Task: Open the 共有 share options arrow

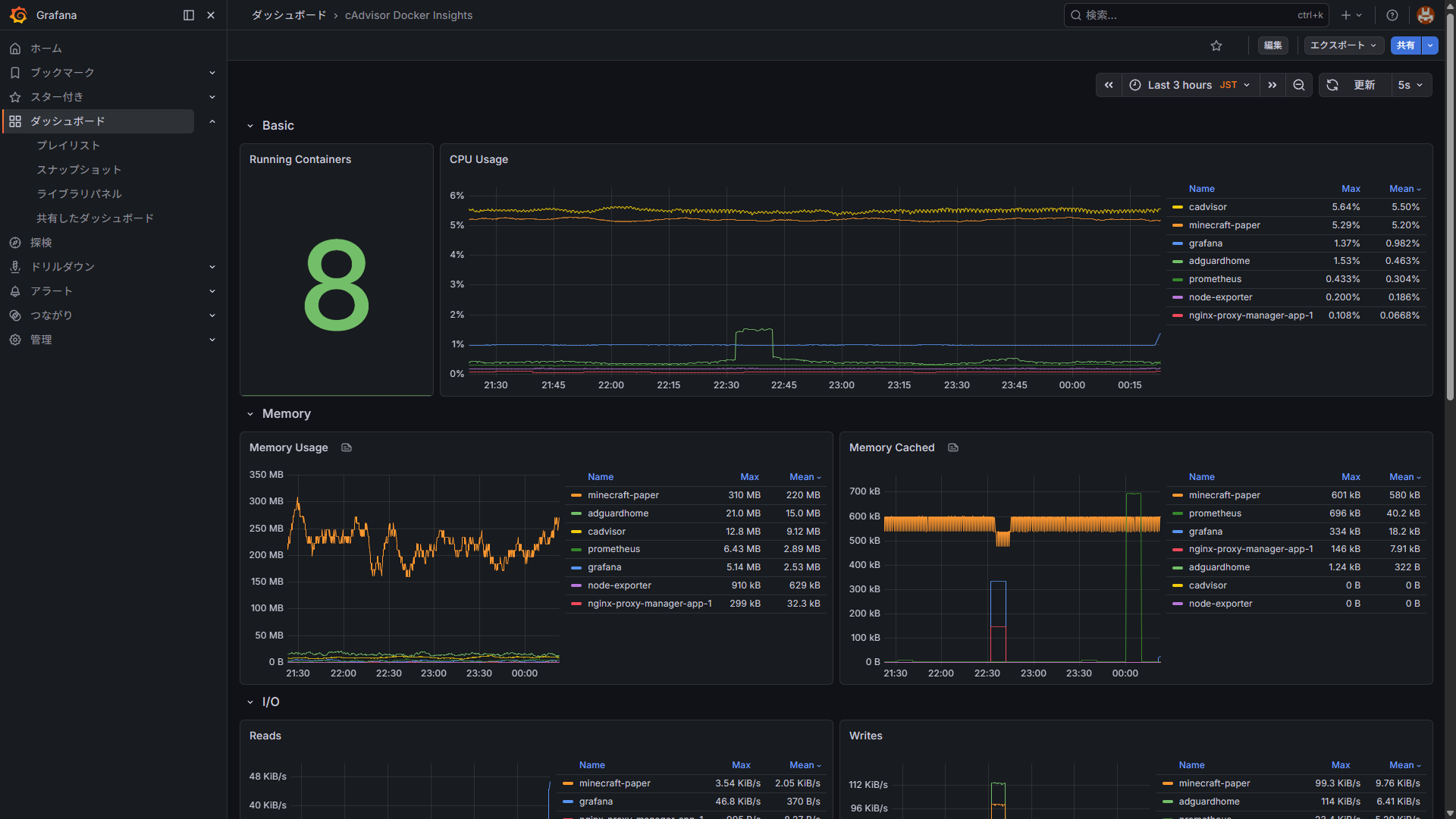Action: click(x=1430, y=45)
